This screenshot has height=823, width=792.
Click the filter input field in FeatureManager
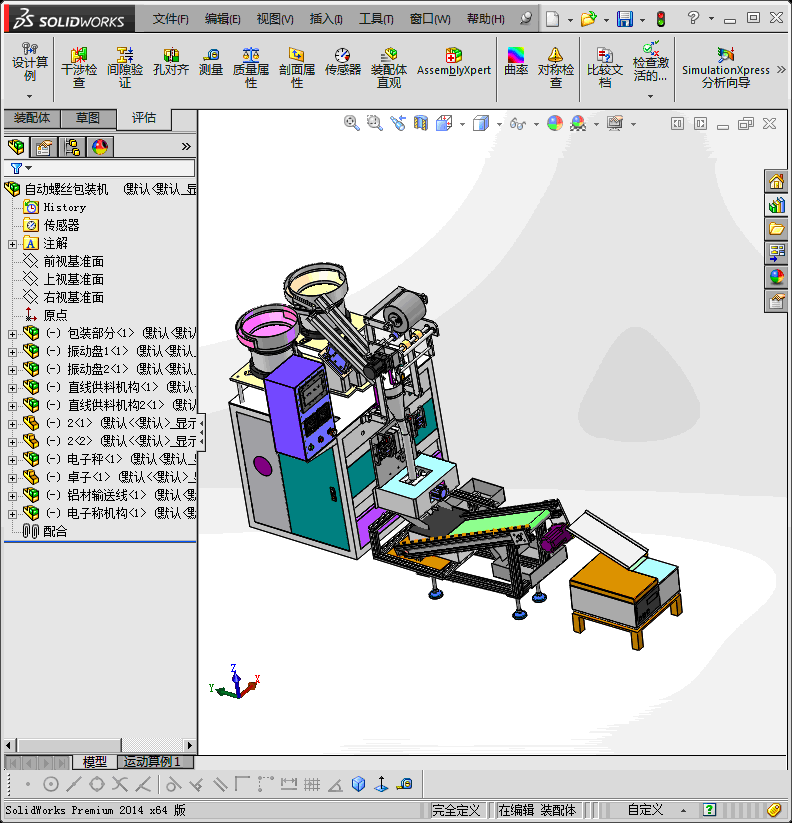click(100, 168)
